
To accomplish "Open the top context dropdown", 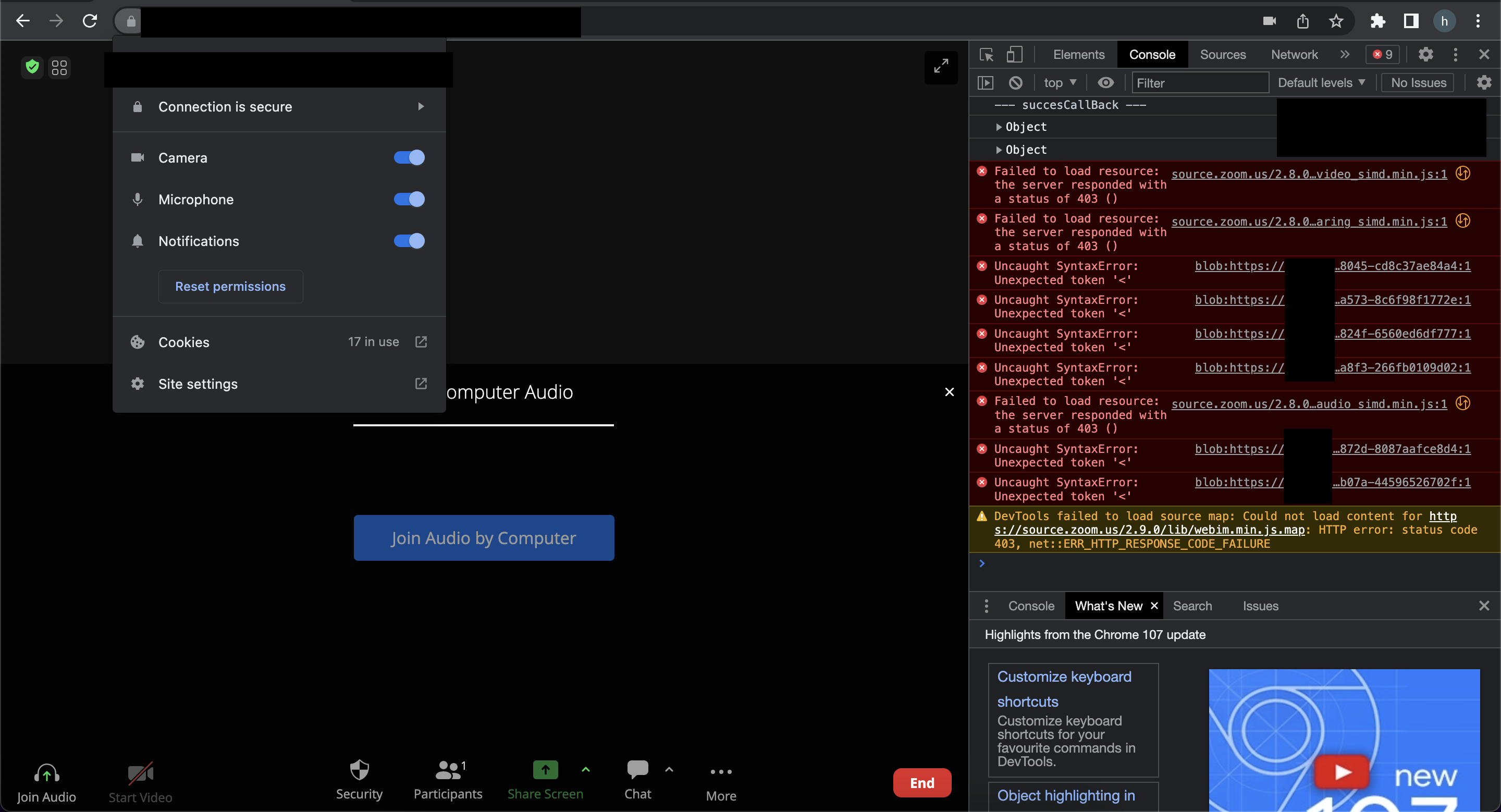I will coord(1060,83).
